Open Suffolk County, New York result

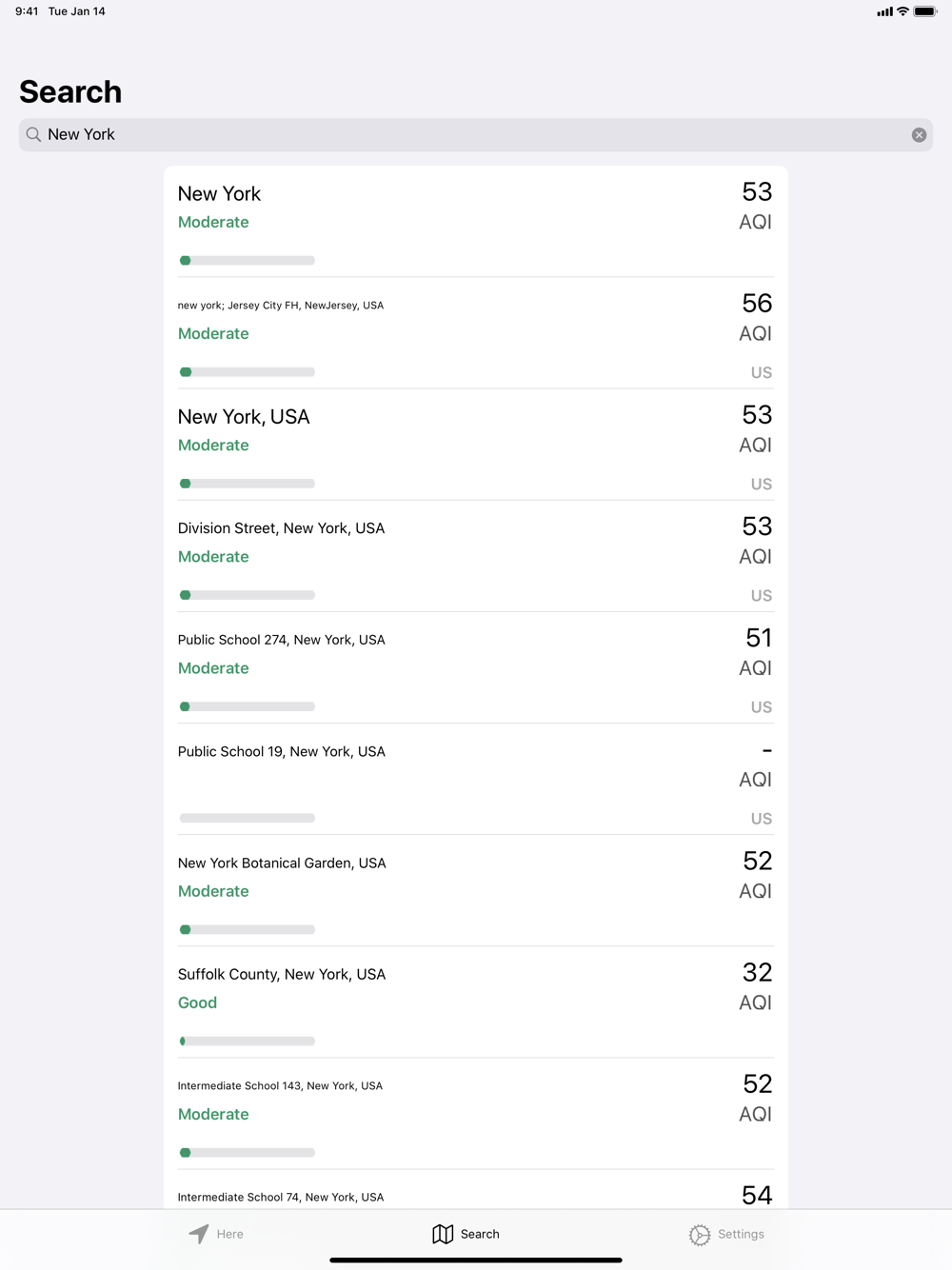pyautogui.click(x=476, y=1002)
